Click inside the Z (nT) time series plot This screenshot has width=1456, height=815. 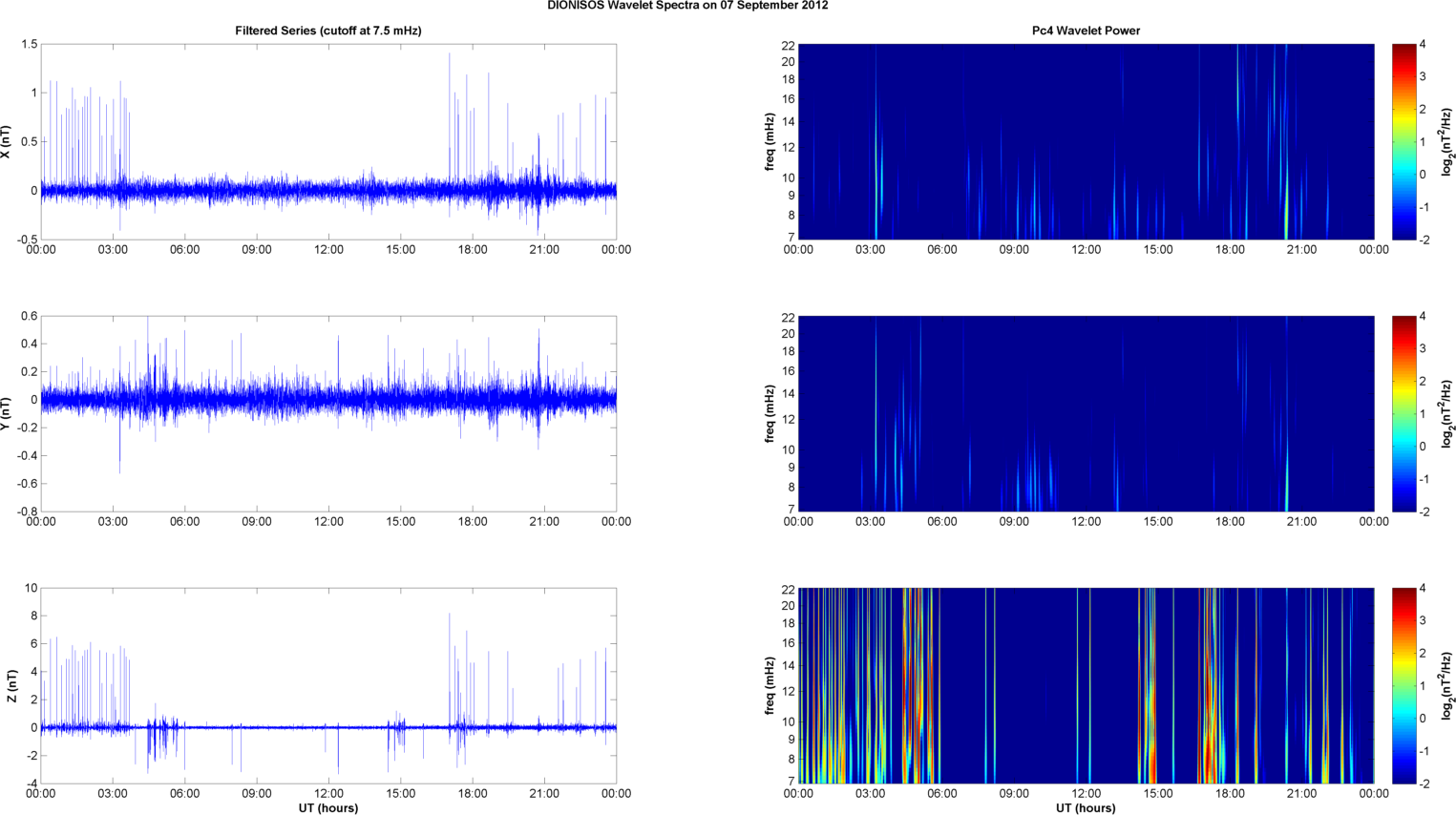(x=327, y=685)
